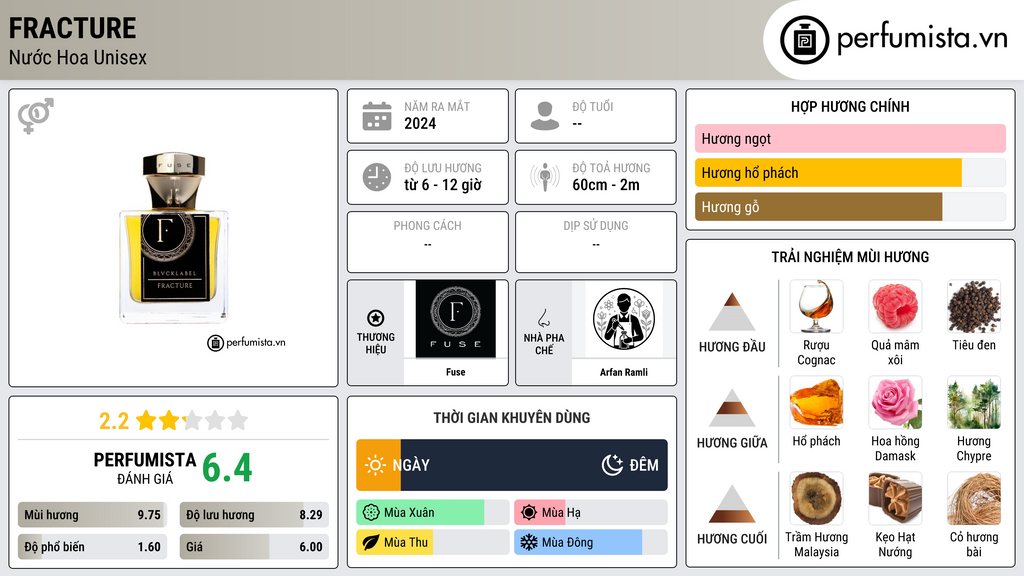Click the Hợp hương chính heading
Image resolution: width=1024 pixels, height=576 pixels.
click(x=850, y=106)
